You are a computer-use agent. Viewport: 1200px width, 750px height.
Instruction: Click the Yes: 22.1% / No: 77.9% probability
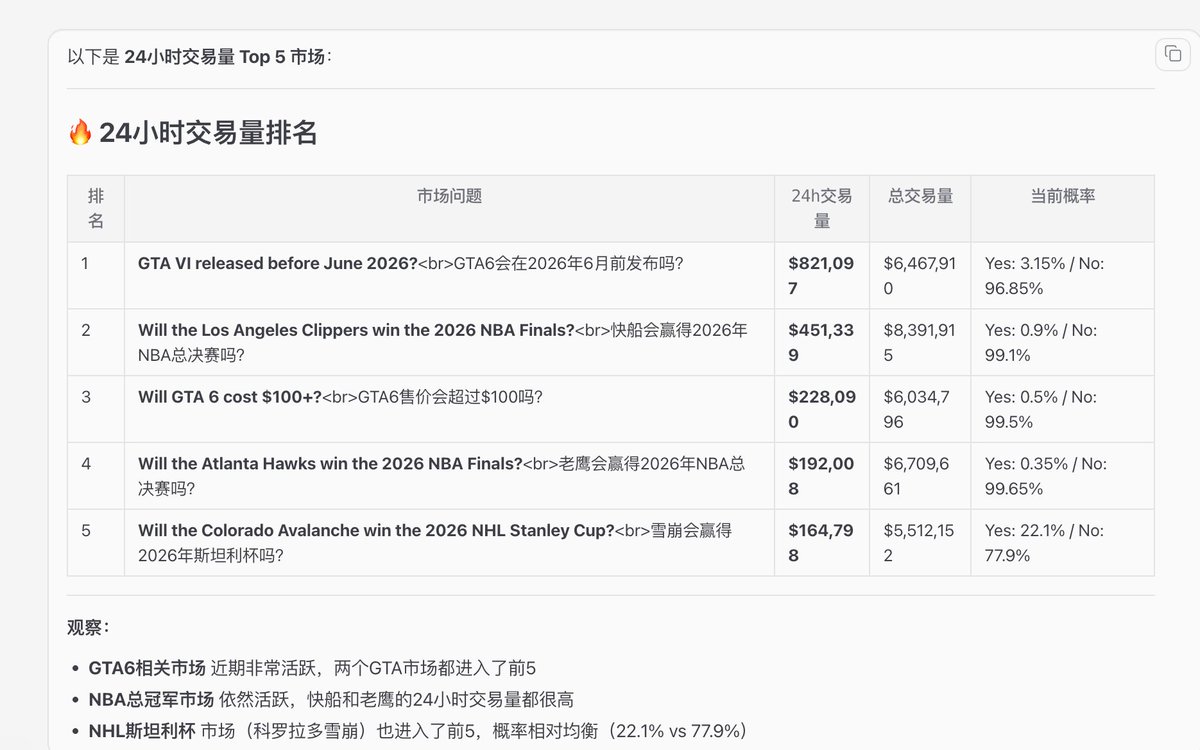coord(1045,543)
